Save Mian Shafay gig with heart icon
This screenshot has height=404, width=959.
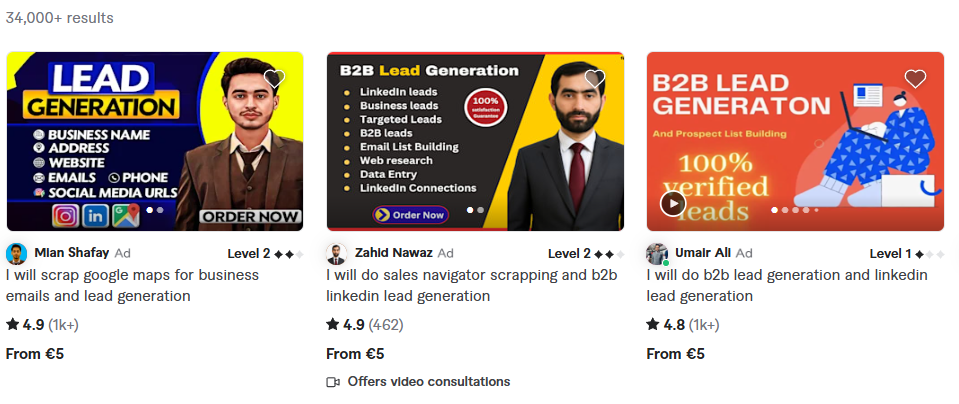[x=275, y=79]
